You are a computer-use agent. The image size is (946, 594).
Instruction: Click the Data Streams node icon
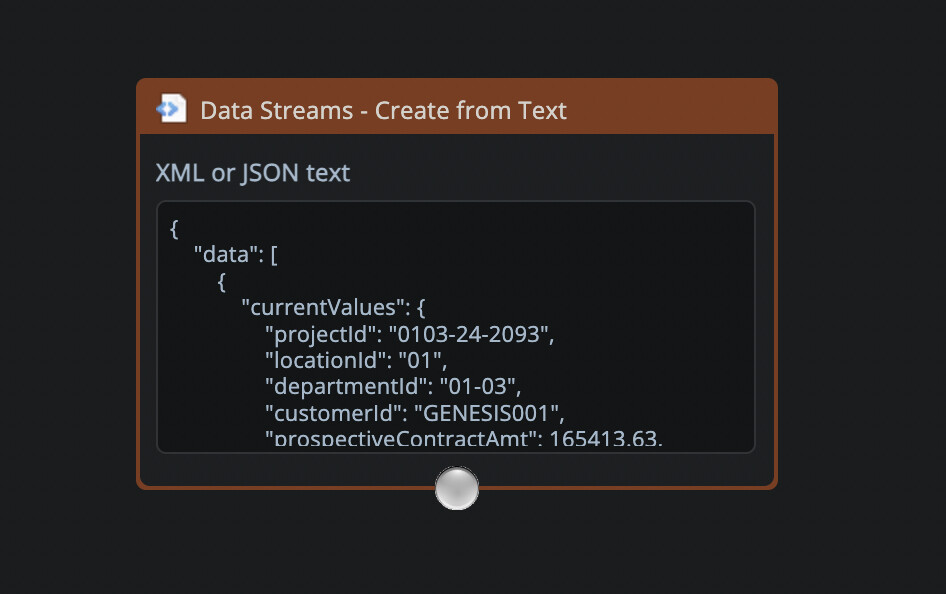pos(171,108)
